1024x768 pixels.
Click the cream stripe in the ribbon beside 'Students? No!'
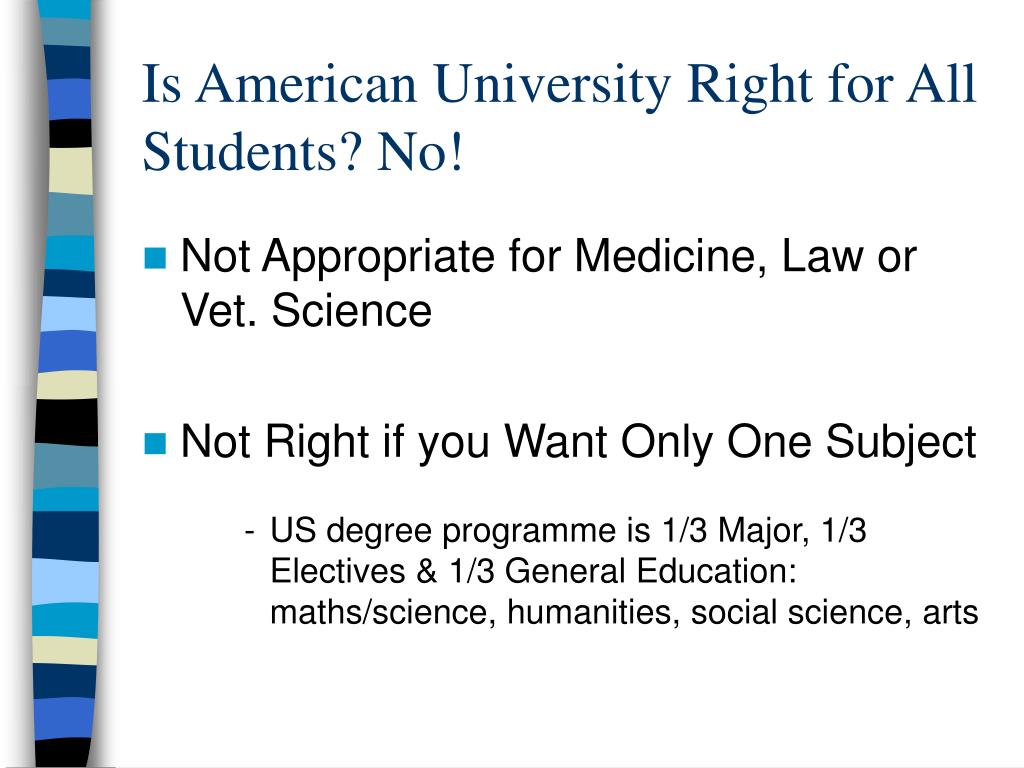click(71, 170)
